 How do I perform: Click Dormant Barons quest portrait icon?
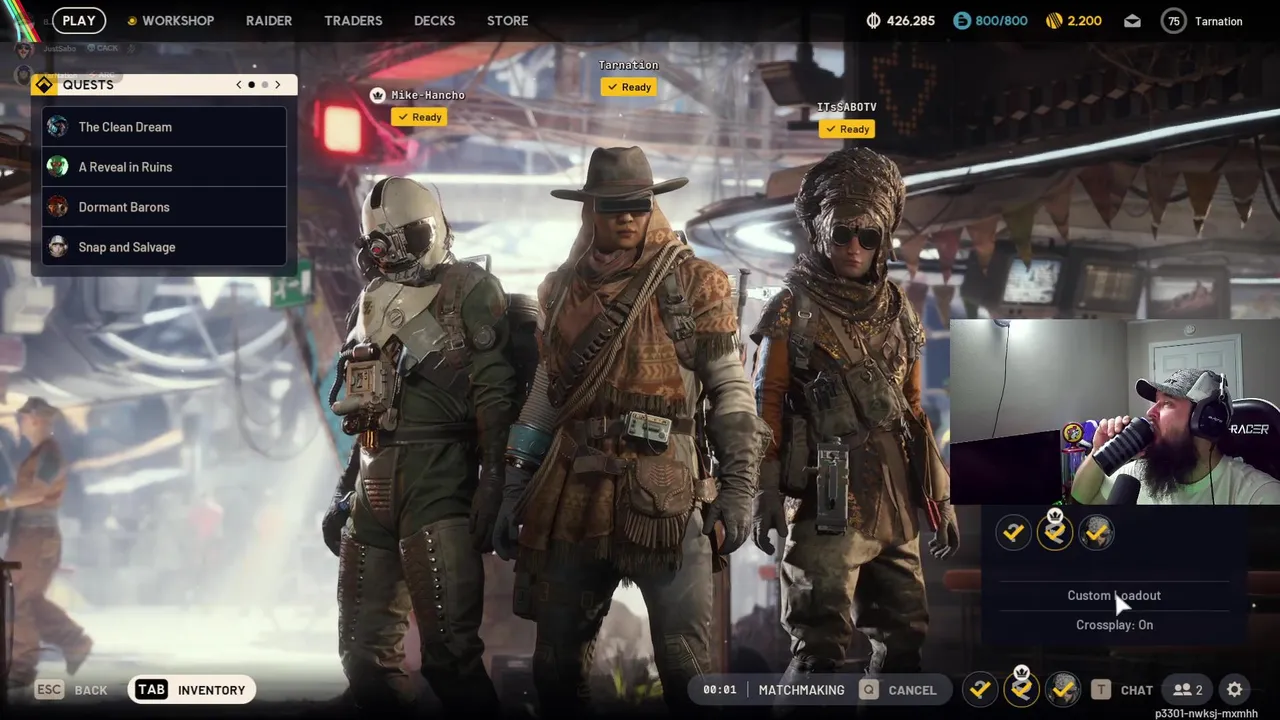click(x=58, y=207)
